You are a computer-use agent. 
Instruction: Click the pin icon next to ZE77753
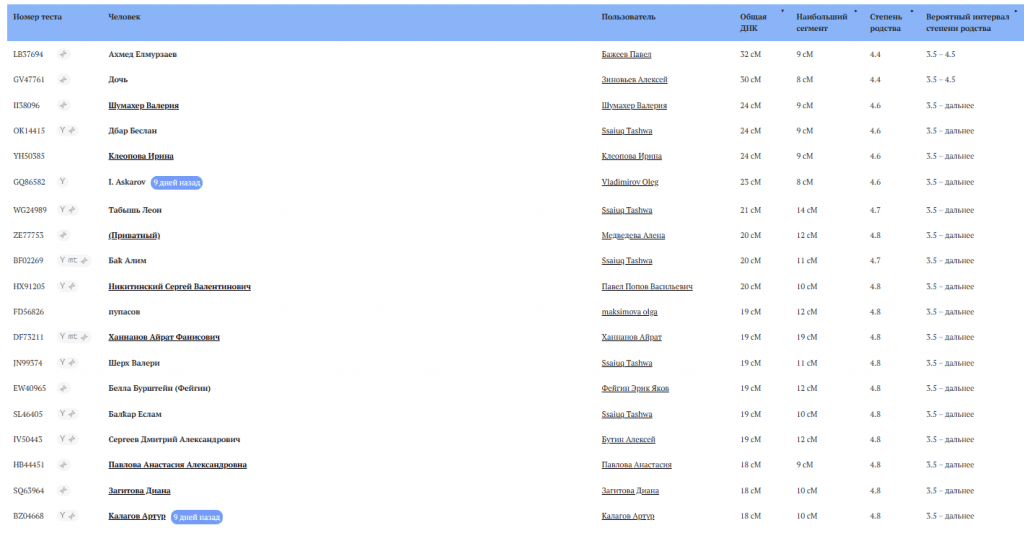(x=63, y=235)
